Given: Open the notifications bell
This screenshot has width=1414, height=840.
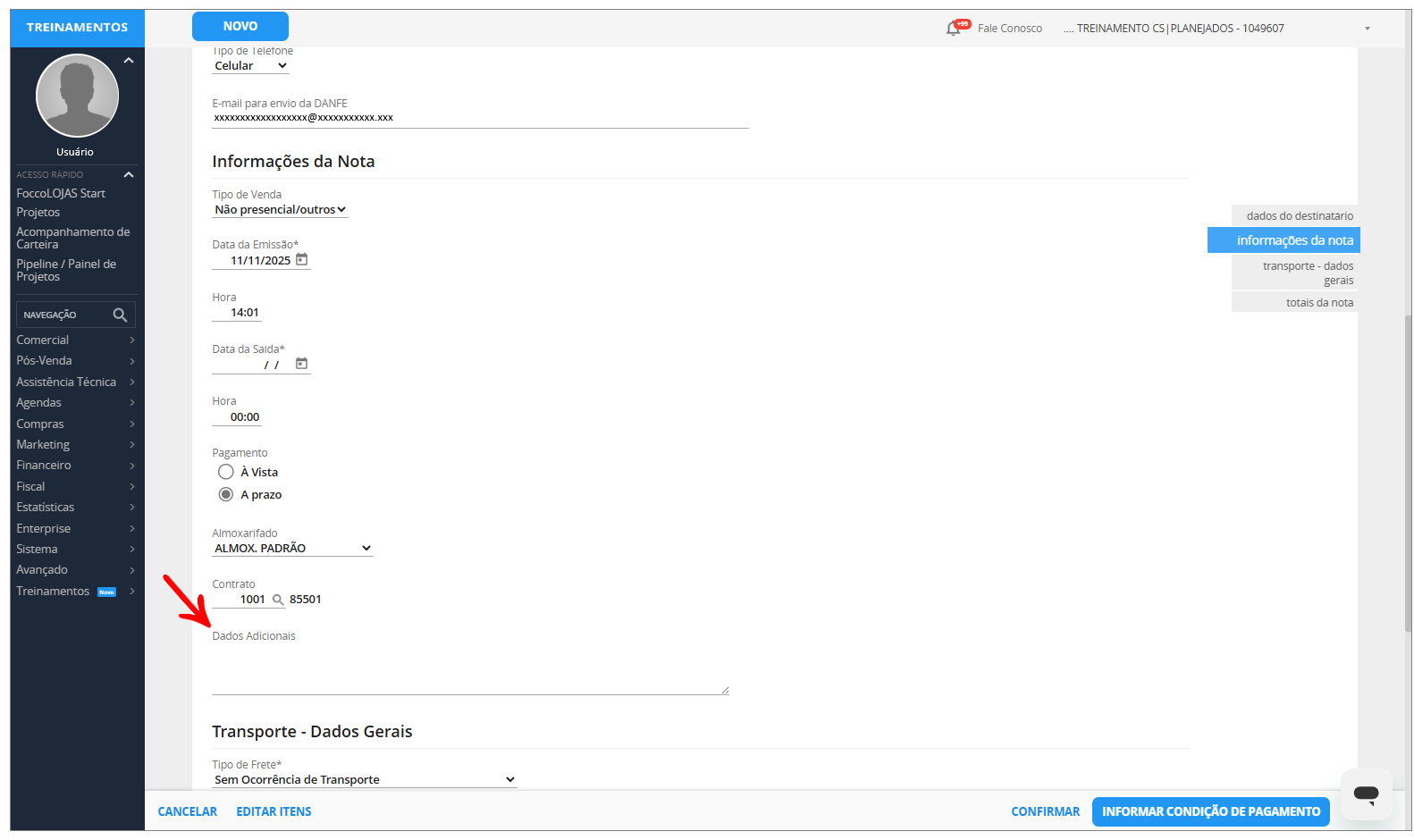Looking at the screenshot, I should [x=954, y=29].
